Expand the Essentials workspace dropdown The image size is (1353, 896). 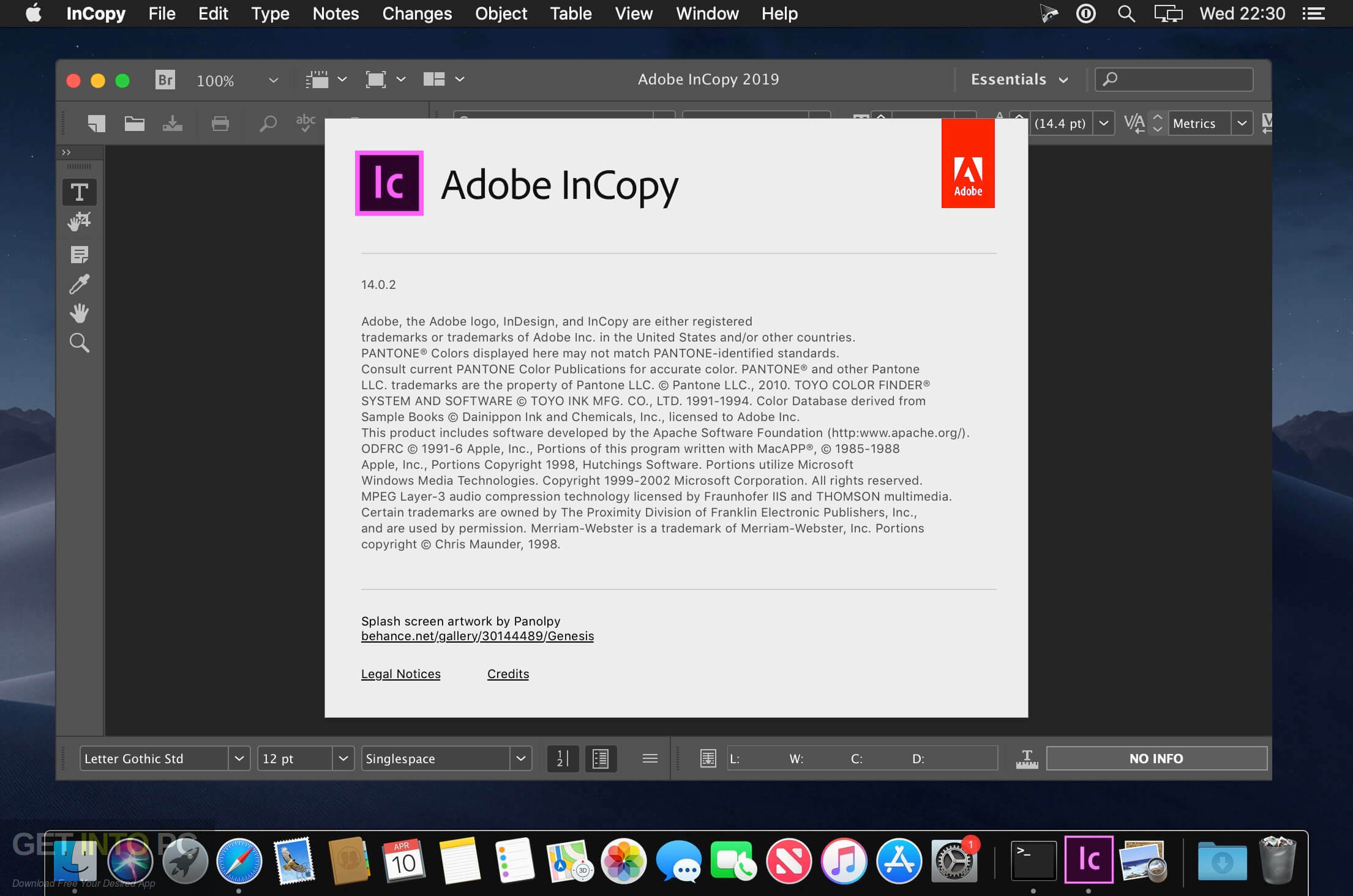1013,79
